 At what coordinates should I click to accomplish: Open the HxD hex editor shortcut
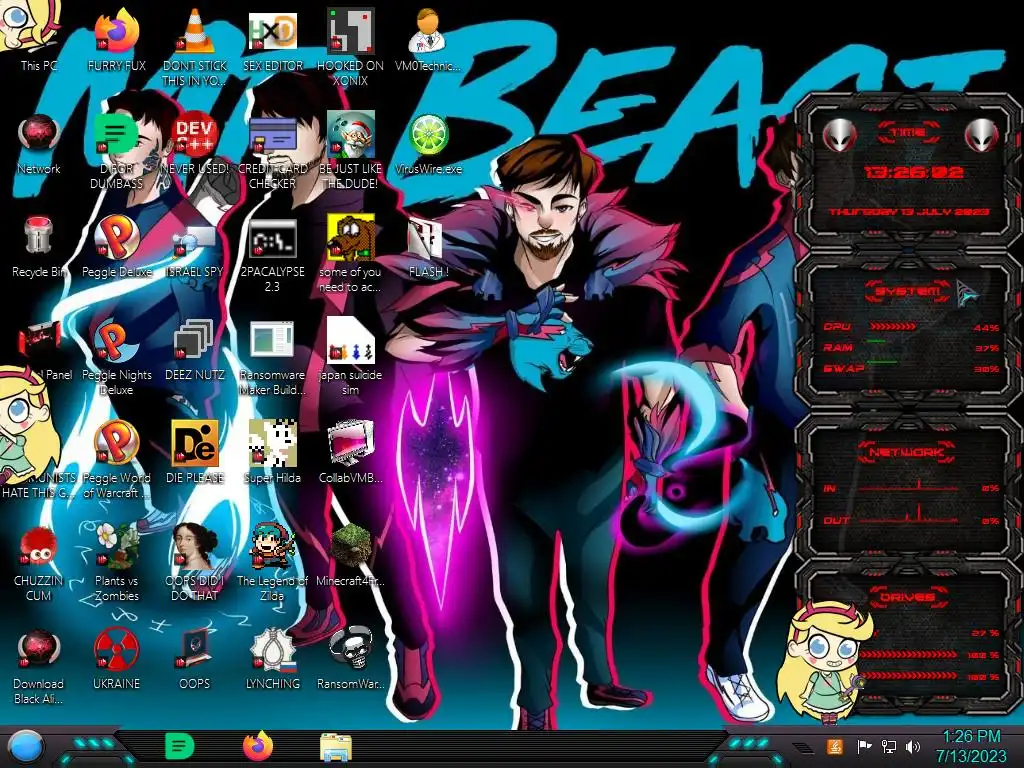click(x=273, y=40)
